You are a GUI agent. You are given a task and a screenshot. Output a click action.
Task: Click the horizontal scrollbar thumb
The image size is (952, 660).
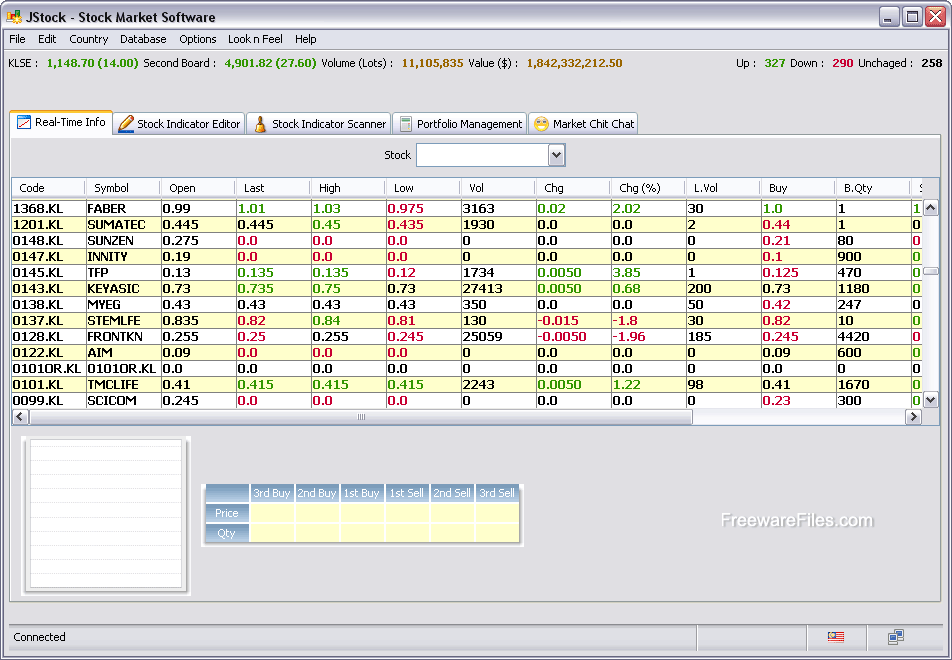click(361, 417)
